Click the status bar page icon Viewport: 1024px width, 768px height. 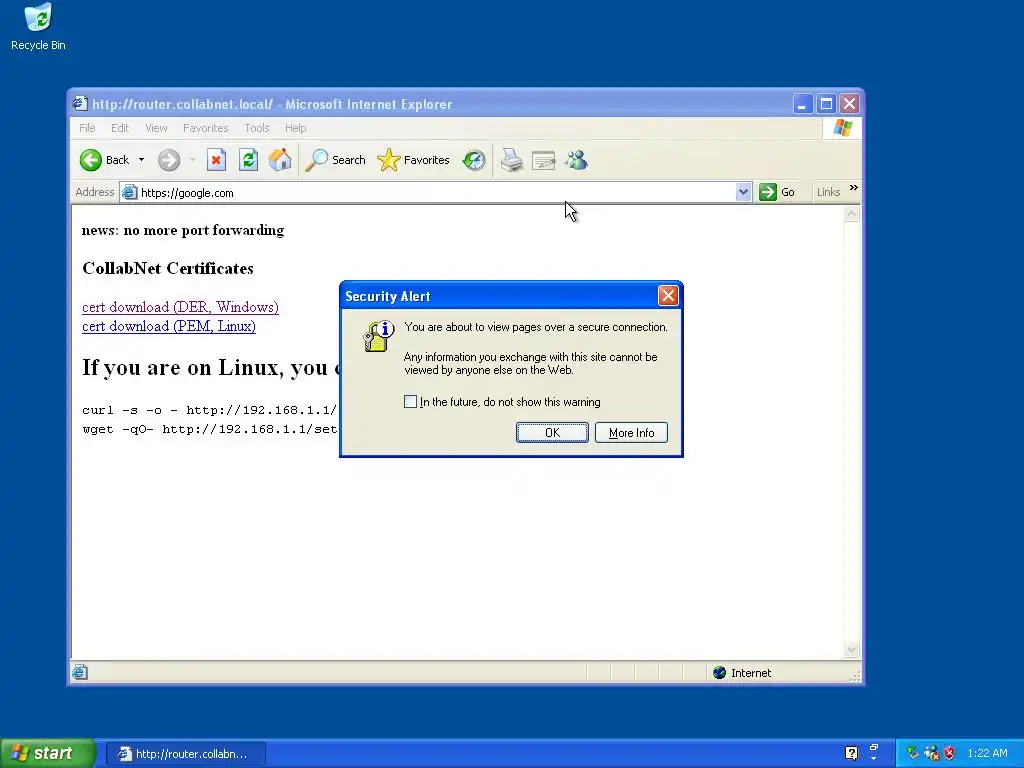pyautogui.click(x=80, y=672)
